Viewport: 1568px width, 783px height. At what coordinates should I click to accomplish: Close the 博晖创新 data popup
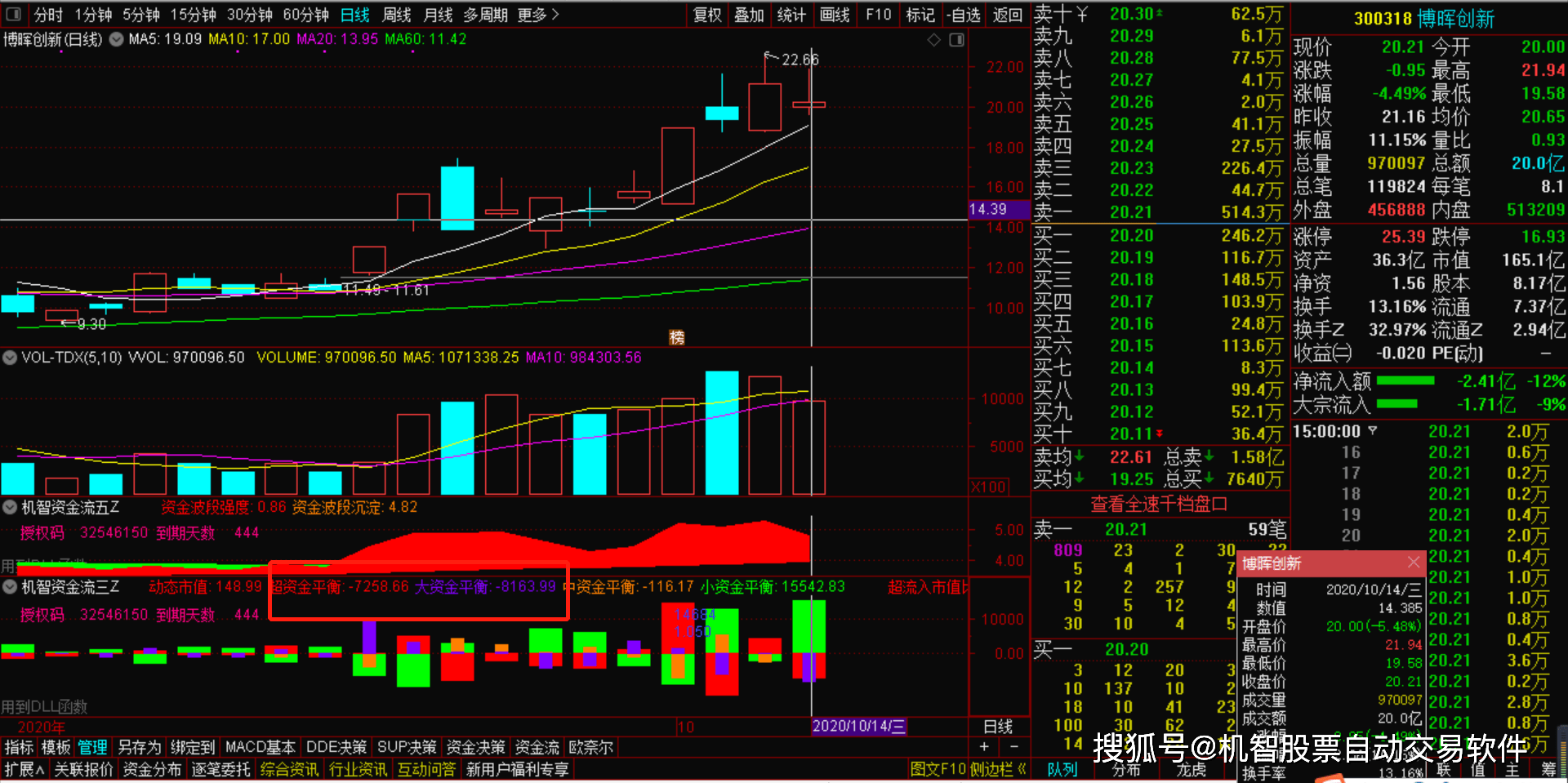point(1414,563)
